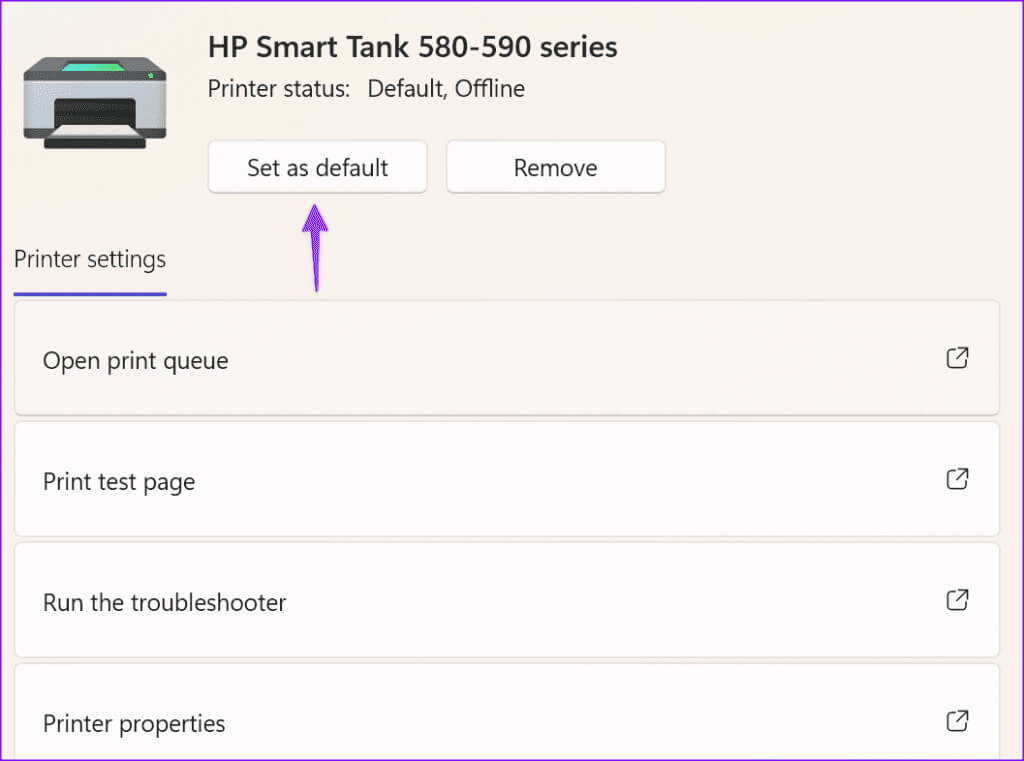Click external link icon beside Run the troubleshooter
Viewport: 1024px width, 761px height.
[x=957, y=600]
